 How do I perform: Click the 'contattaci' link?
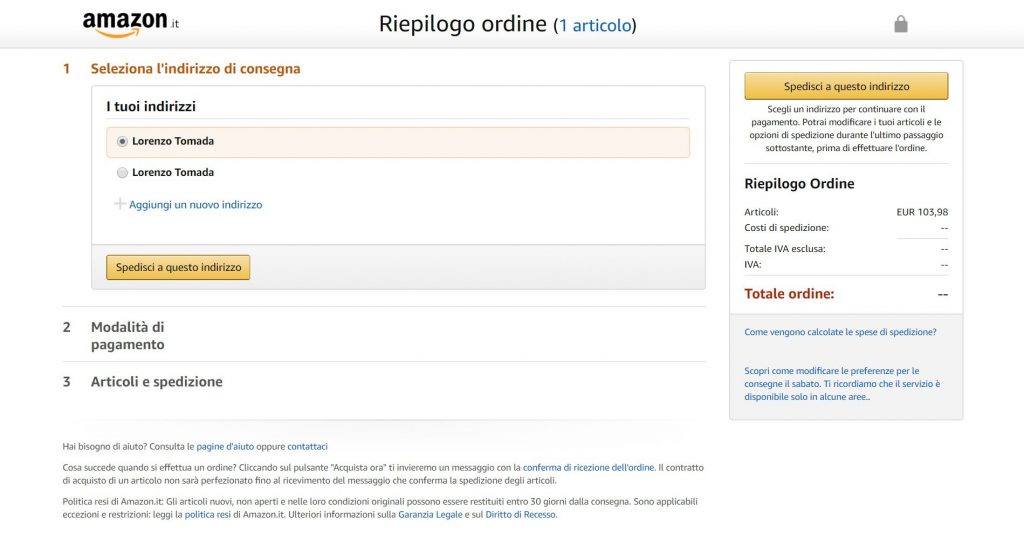(x=307, y=447)
